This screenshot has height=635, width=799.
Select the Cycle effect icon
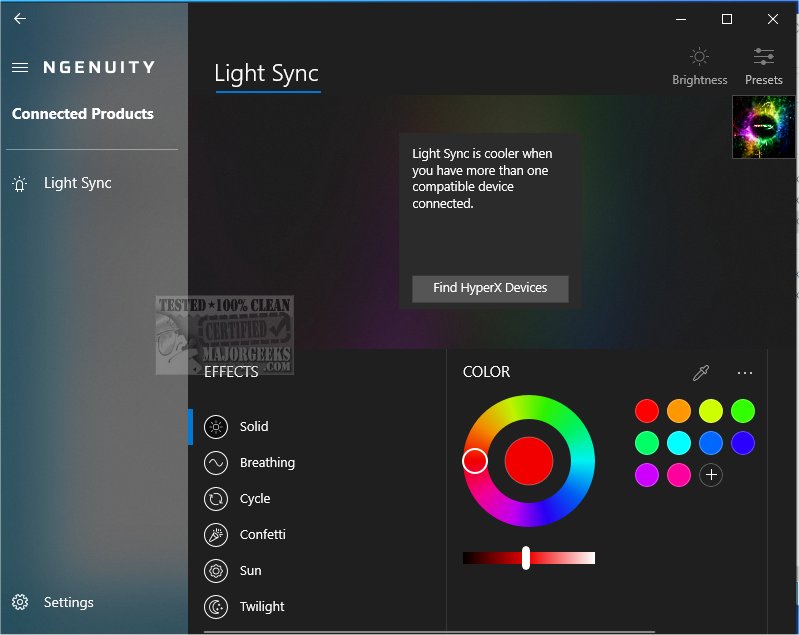point(216,499)
